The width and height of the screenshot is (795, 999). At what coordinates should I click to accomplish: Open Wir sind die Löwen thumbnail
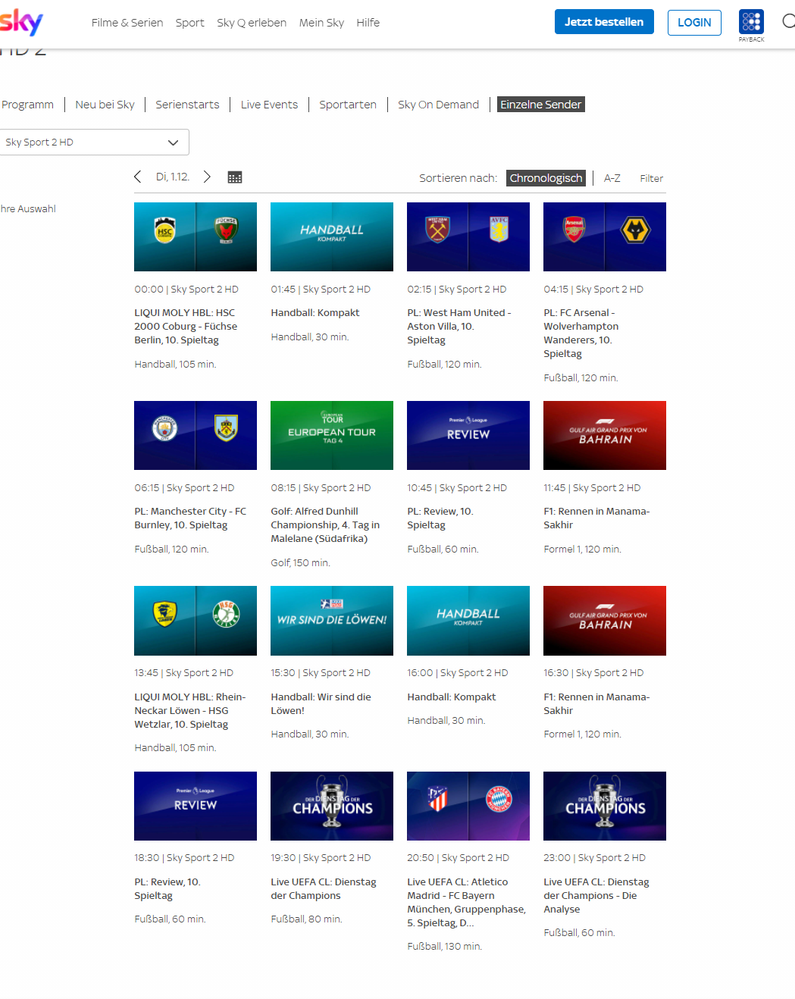tap(332, 621)
